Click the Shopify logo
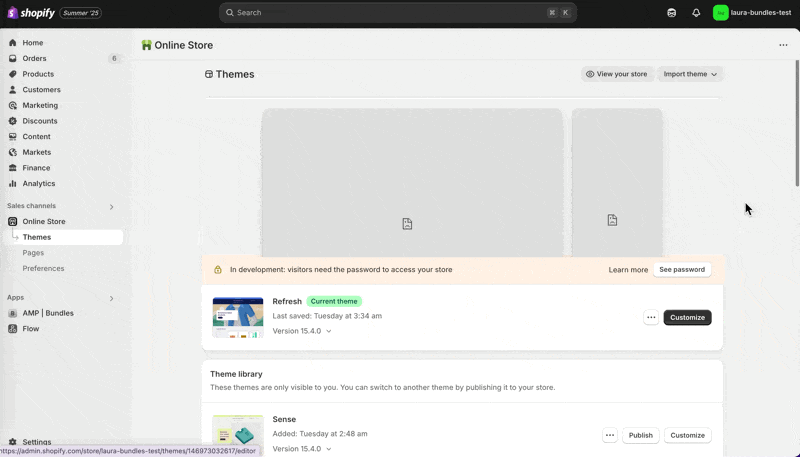 [31, 13]
